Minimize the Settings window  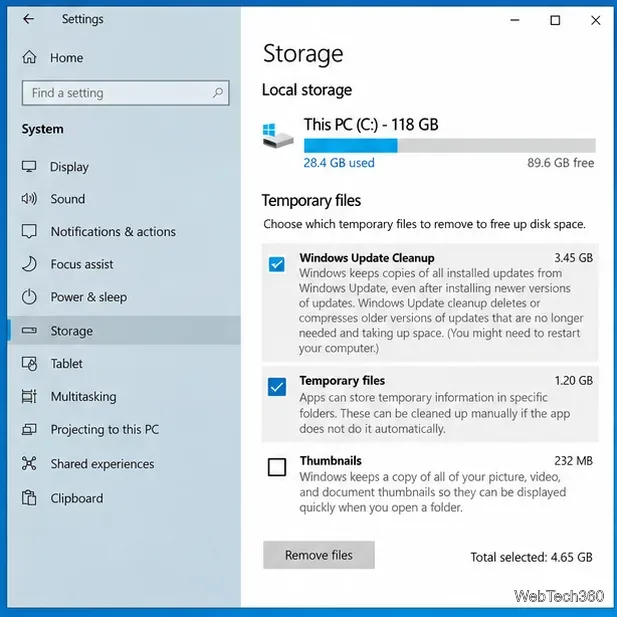pyautogui.click(x=515, y=20)
